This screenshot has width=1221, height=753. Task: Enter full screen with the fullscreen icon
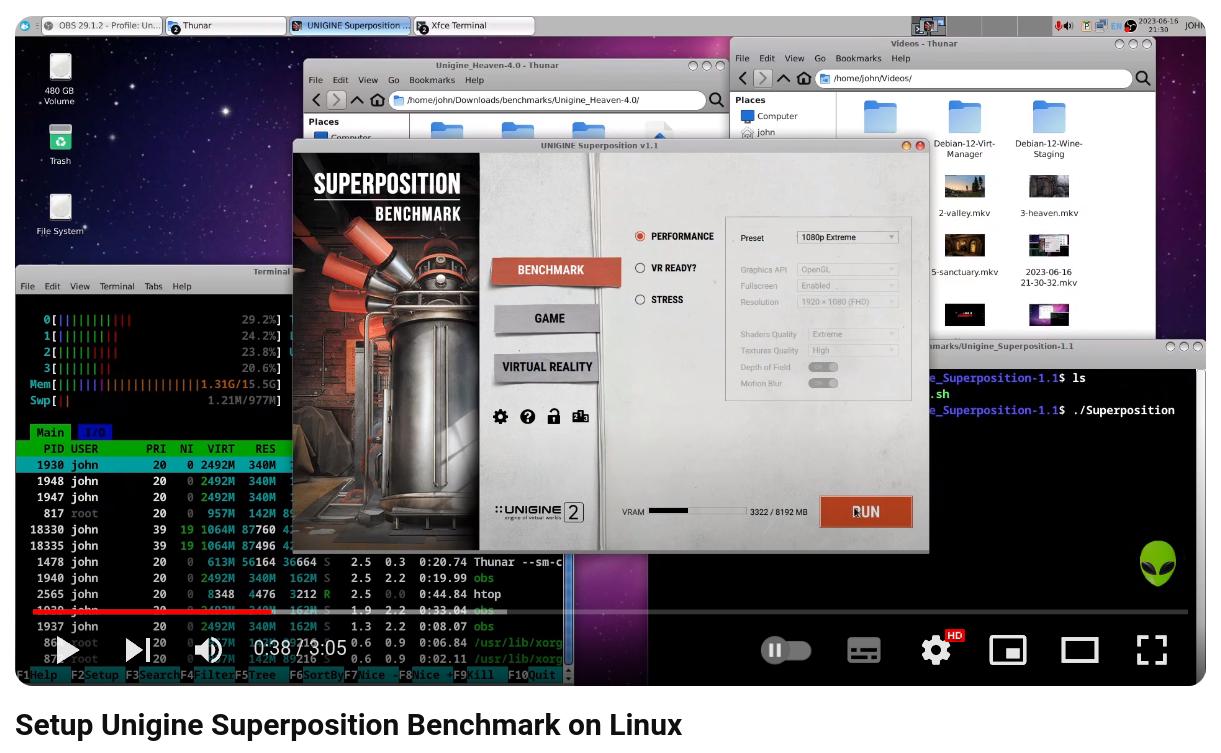click(x=1152, y=650)
